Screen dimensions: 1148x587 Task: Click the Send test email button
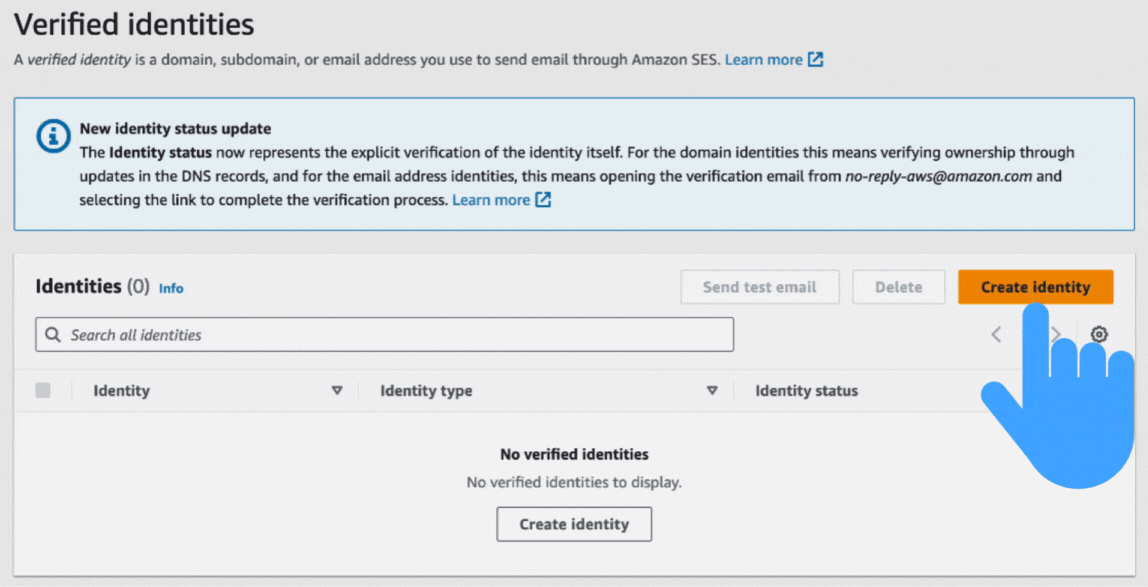pyautogui.click(x=759, y=286)
